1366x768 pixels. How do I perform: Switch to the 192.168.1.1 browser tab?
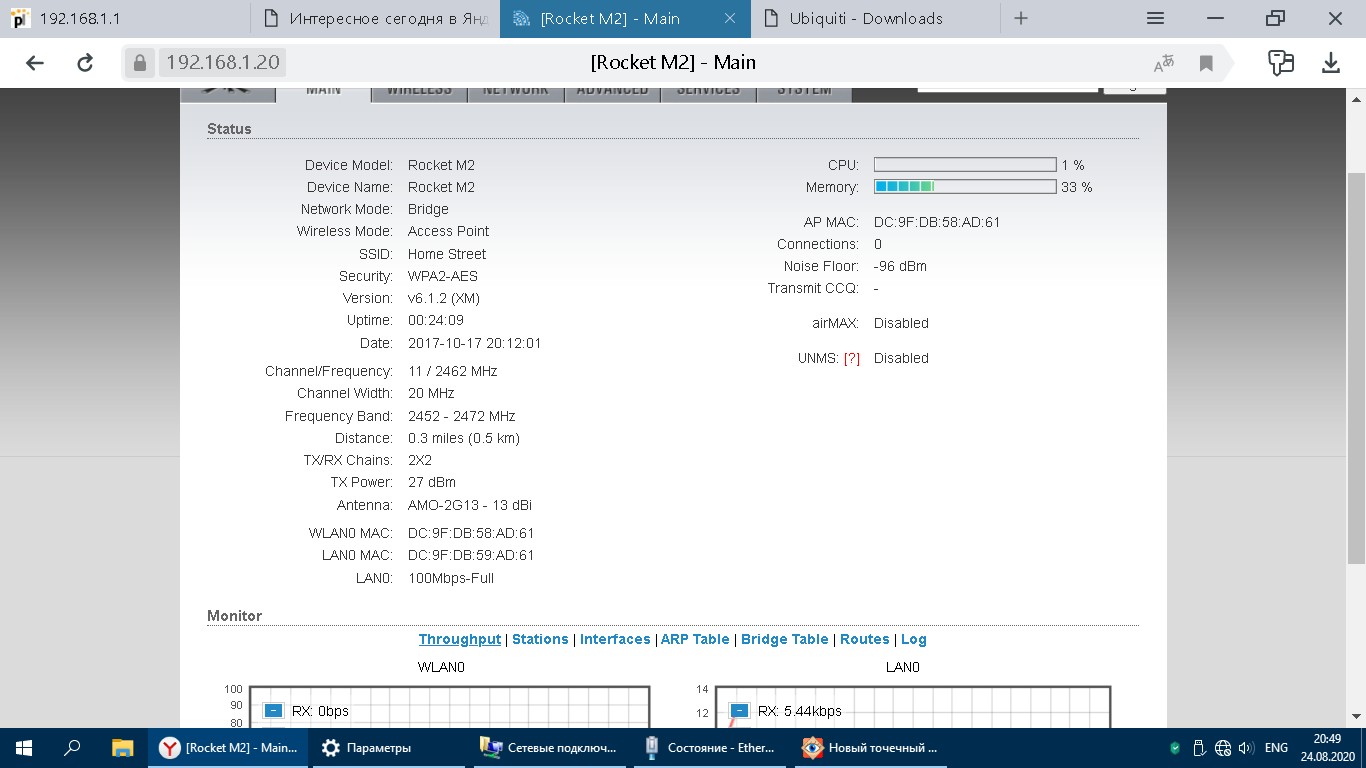[125, 18]
